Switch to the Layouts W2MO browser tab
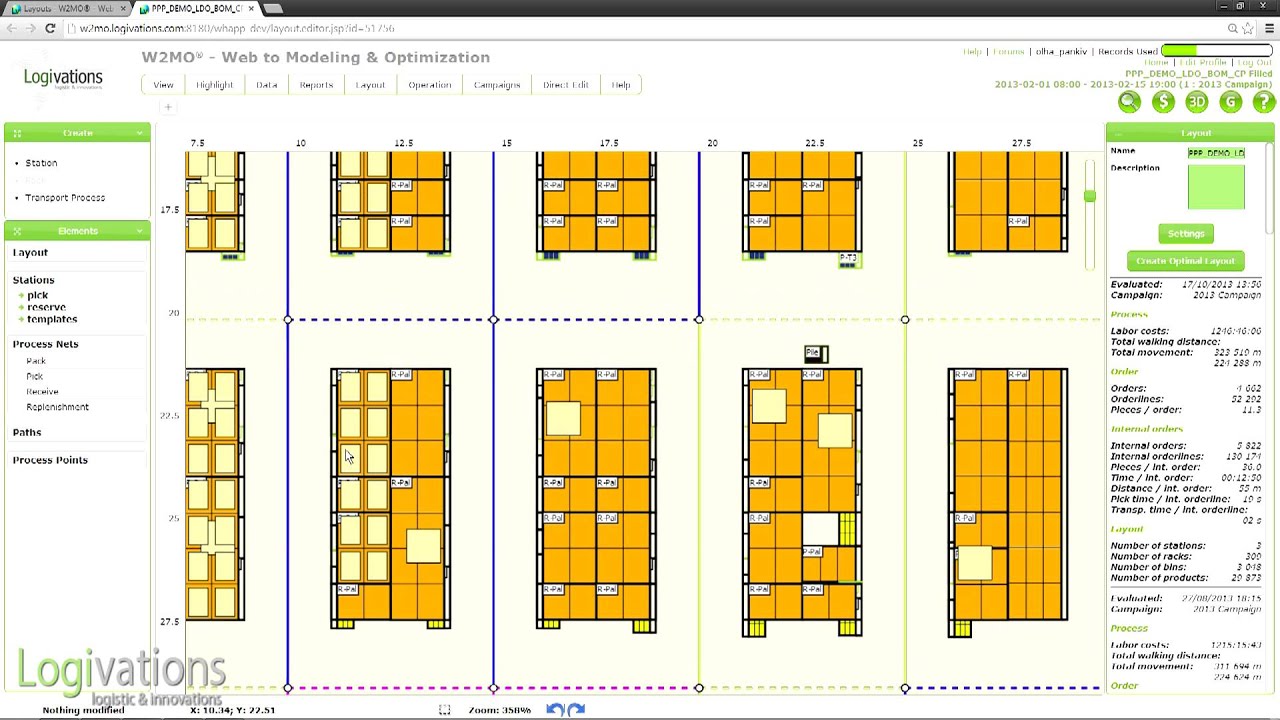Screen dimensions: 1280x720 point(68,9)
